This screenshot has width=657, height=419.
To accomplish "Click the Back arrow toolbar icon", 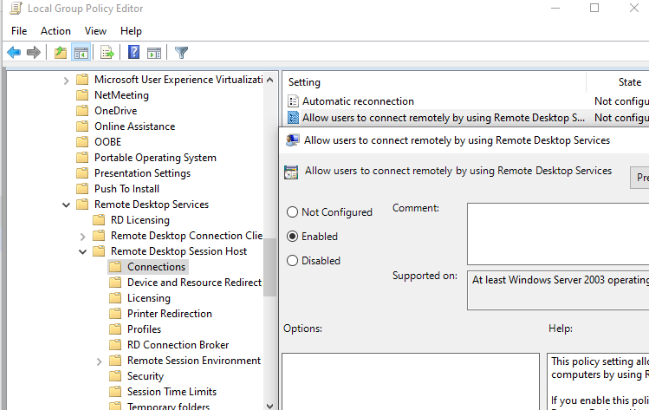I will tap(14, 53).
